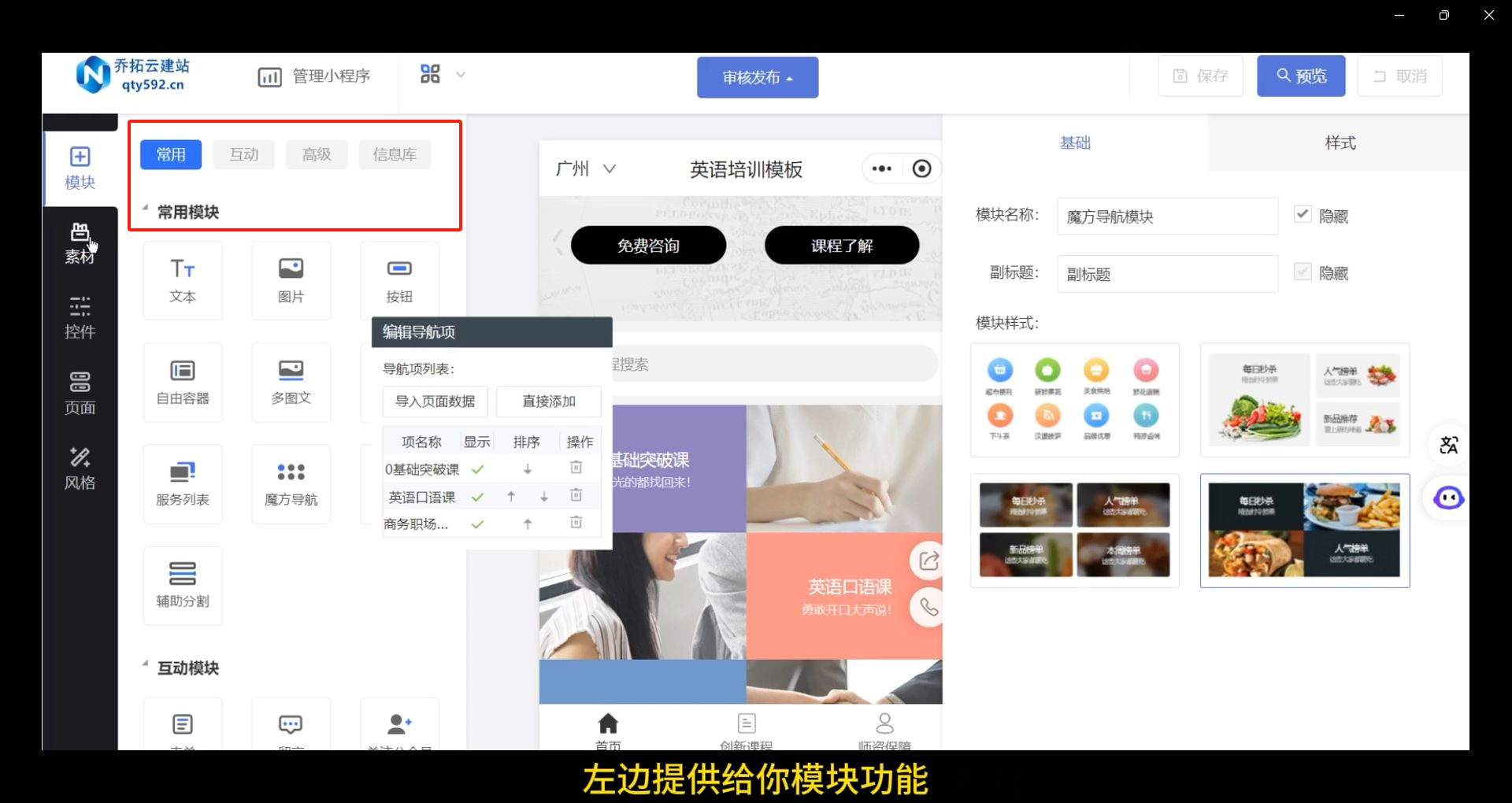Screen dimensions: 1512x803
Task: Open the 审核发布 dropdown
Action: tap(758, 77)
